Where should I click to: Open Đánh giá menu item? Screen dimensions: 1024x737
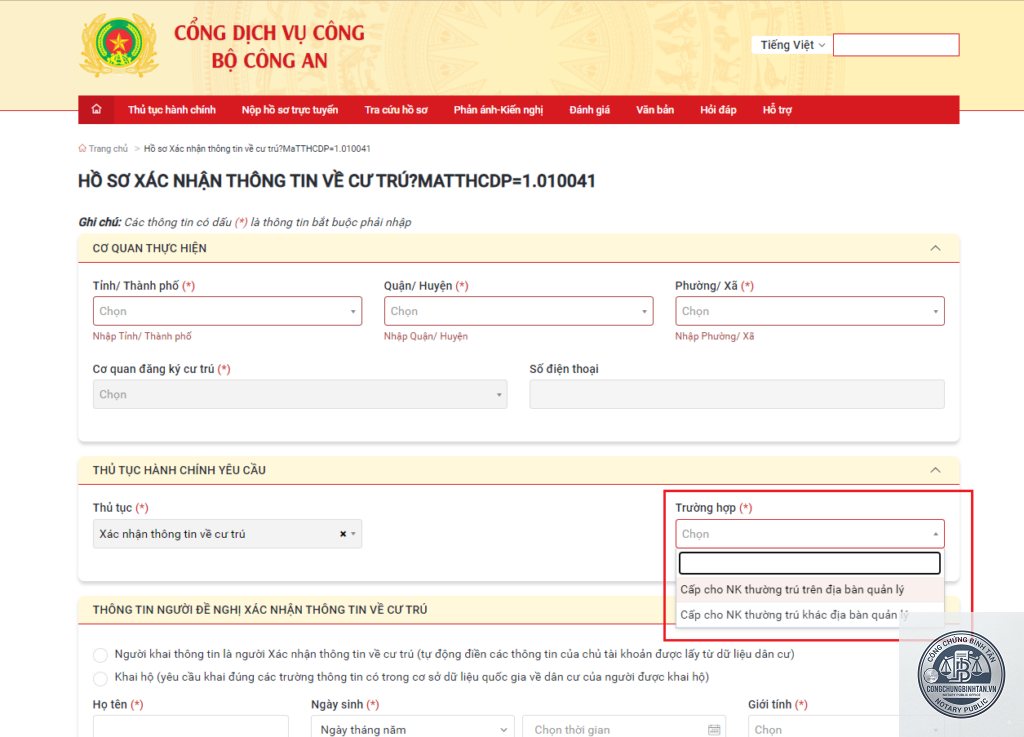point(589,110)
